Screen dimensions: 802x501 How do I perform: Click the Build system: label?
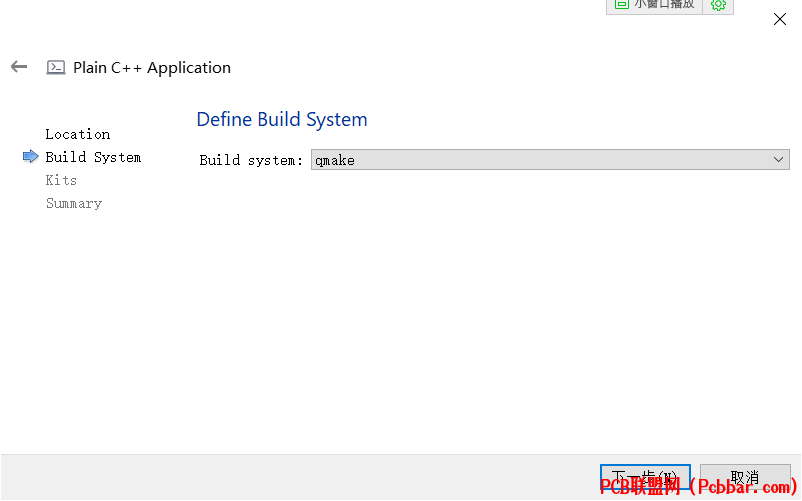pos(251,160)
